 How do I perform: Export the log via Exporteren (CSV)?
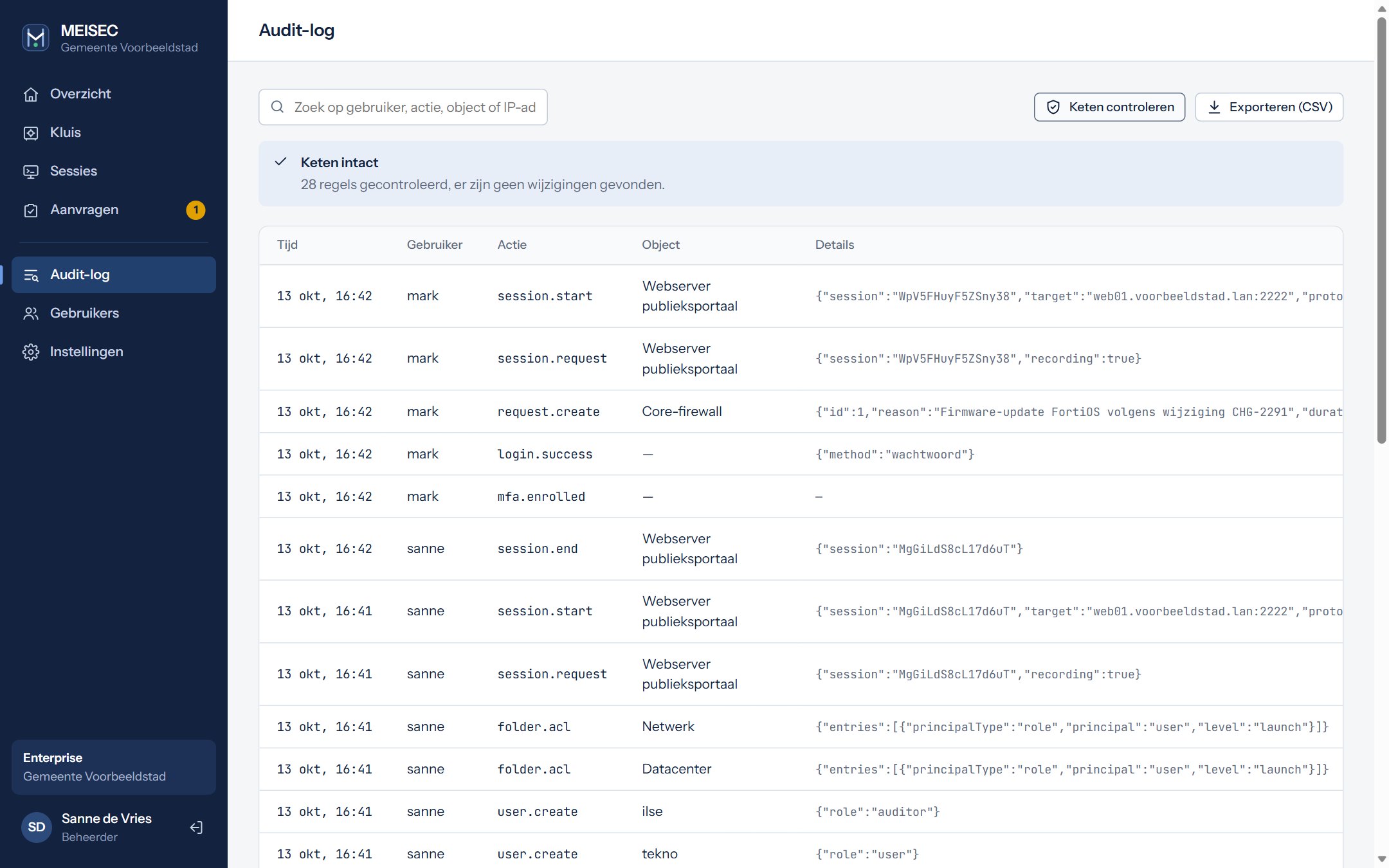pos(1269,107)
